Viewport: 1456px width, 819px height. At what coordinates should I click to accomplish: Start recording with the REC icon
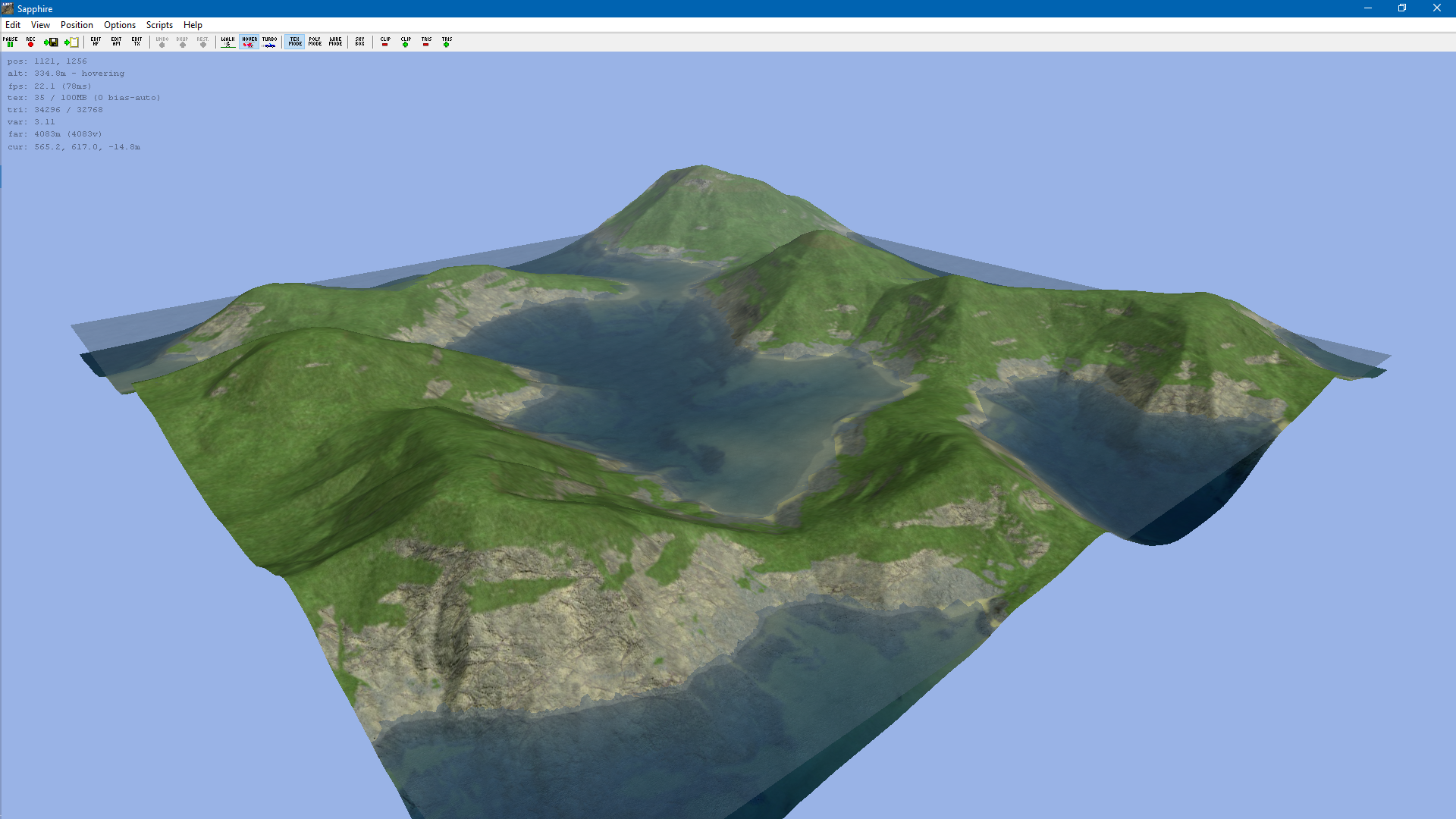coord(30,42)
